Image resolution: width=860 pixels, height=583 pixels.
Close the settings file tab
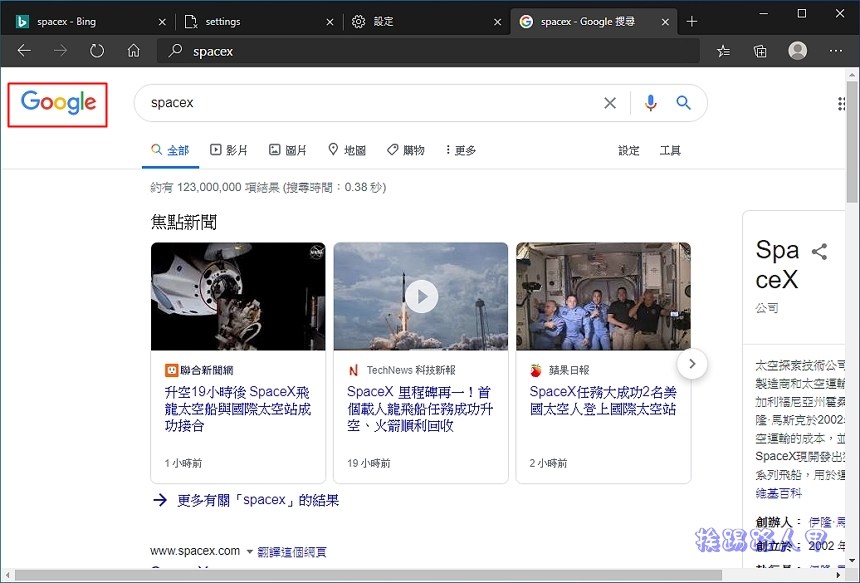point(330,22)
